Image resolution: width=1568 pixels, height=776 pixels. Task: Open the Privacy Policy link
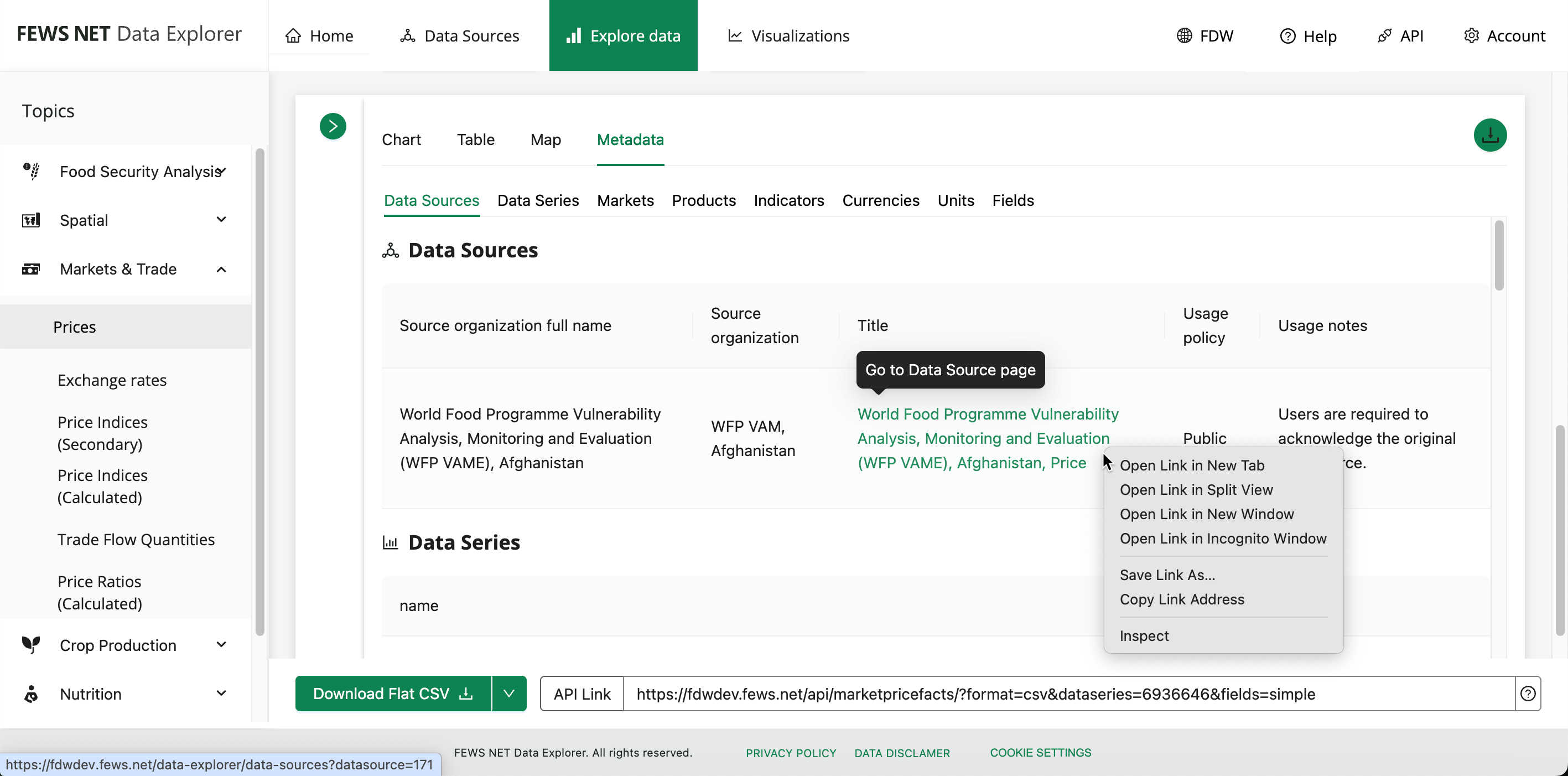pyautogui.click(x=791, y=753)
